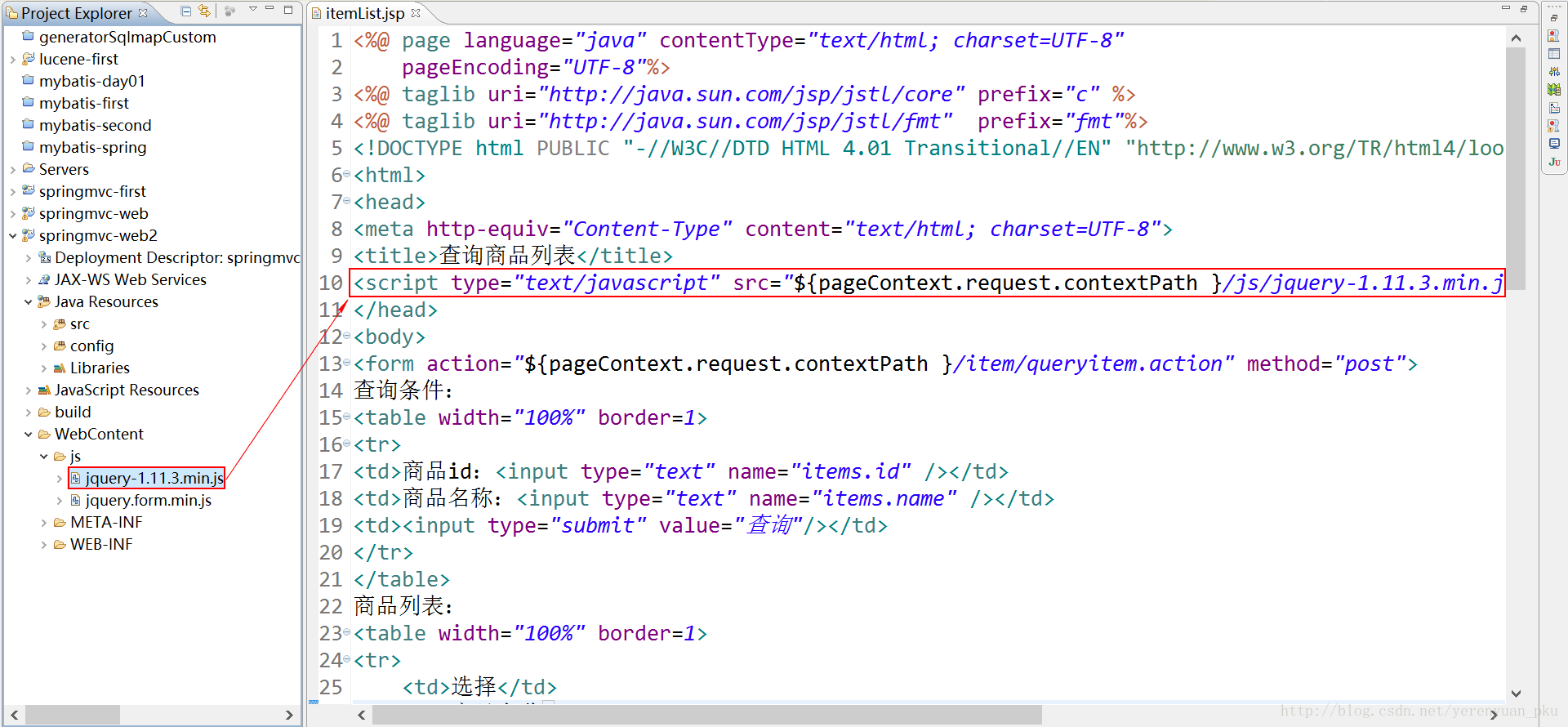Open the Servers view icon in trim bar
The height and width of the screenshot is (727, 1568).
click(1554, 72)
